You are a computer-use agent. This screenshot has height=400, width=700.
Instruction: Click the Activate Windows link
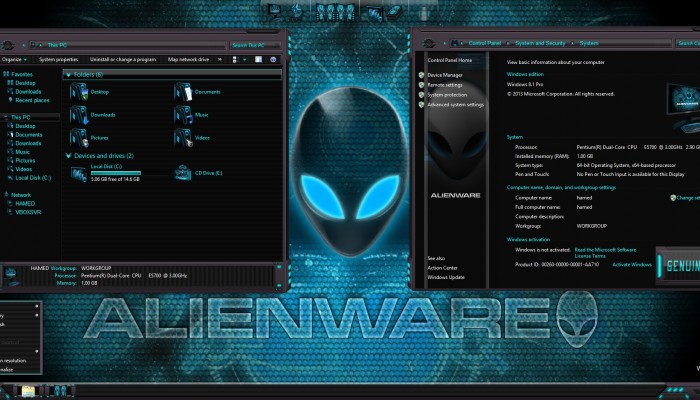pos(631,264)
